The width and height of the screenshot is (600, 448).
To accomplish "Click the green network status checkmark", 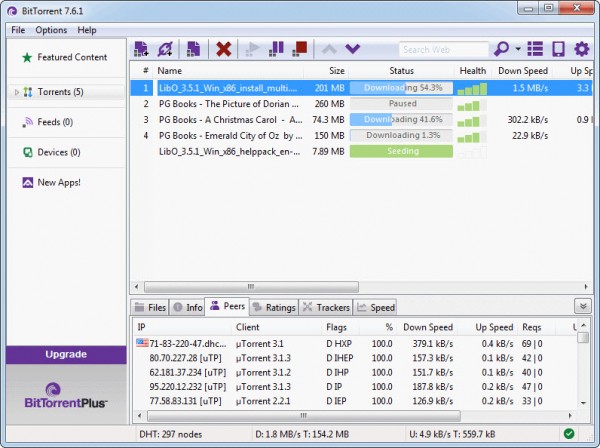I will click(569, 433).
